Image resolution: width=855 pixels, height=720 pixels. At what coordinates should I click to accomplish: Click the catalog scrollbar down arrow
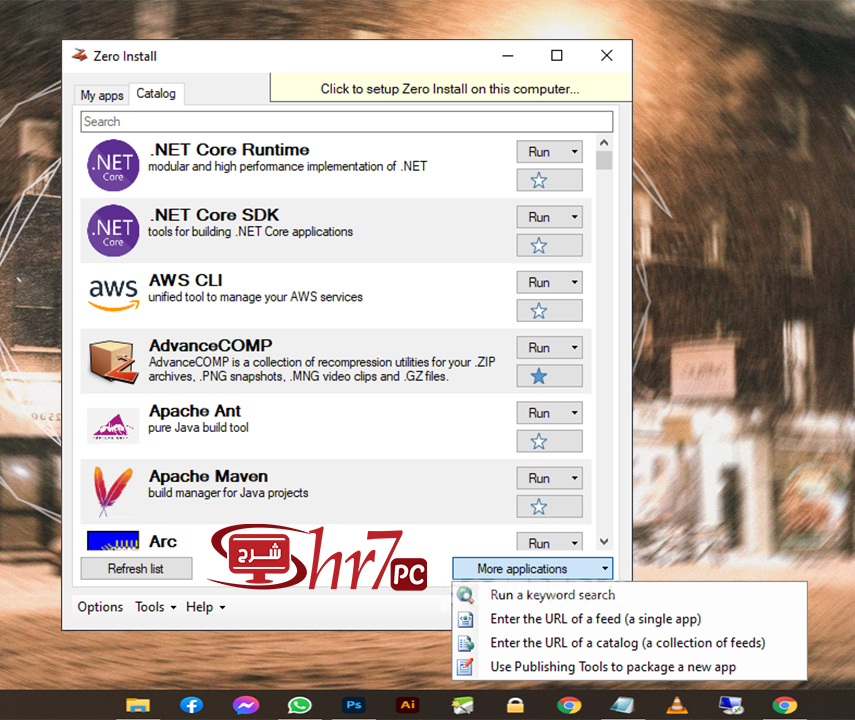pos(604,542)
